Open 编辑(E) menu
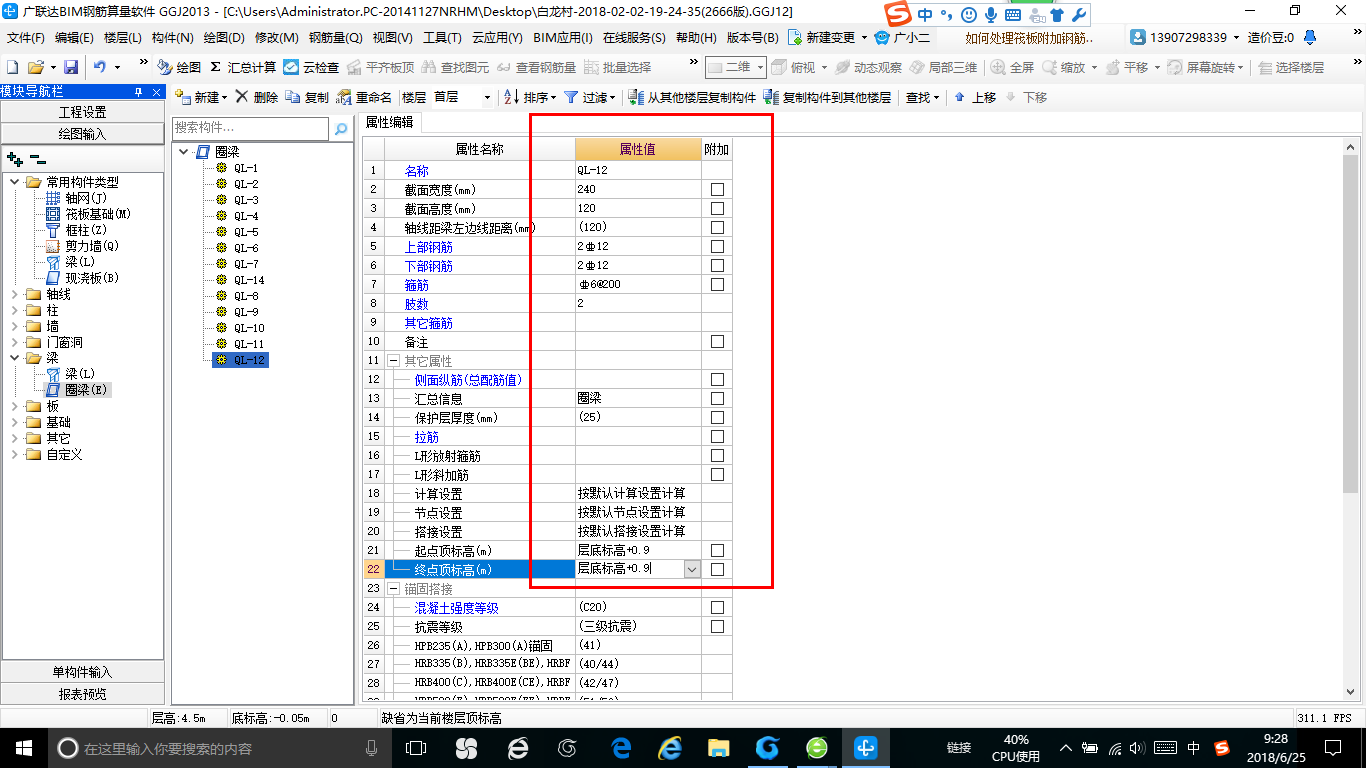Screen dimensions: 1366x768 click(x=74, y=38)
